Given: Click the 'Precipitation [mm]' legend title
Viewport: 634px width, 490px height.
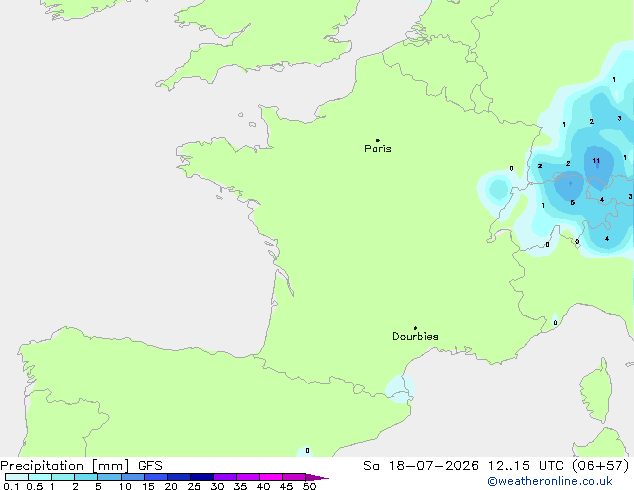Looking at the screenshot, I should click(65, 466).
